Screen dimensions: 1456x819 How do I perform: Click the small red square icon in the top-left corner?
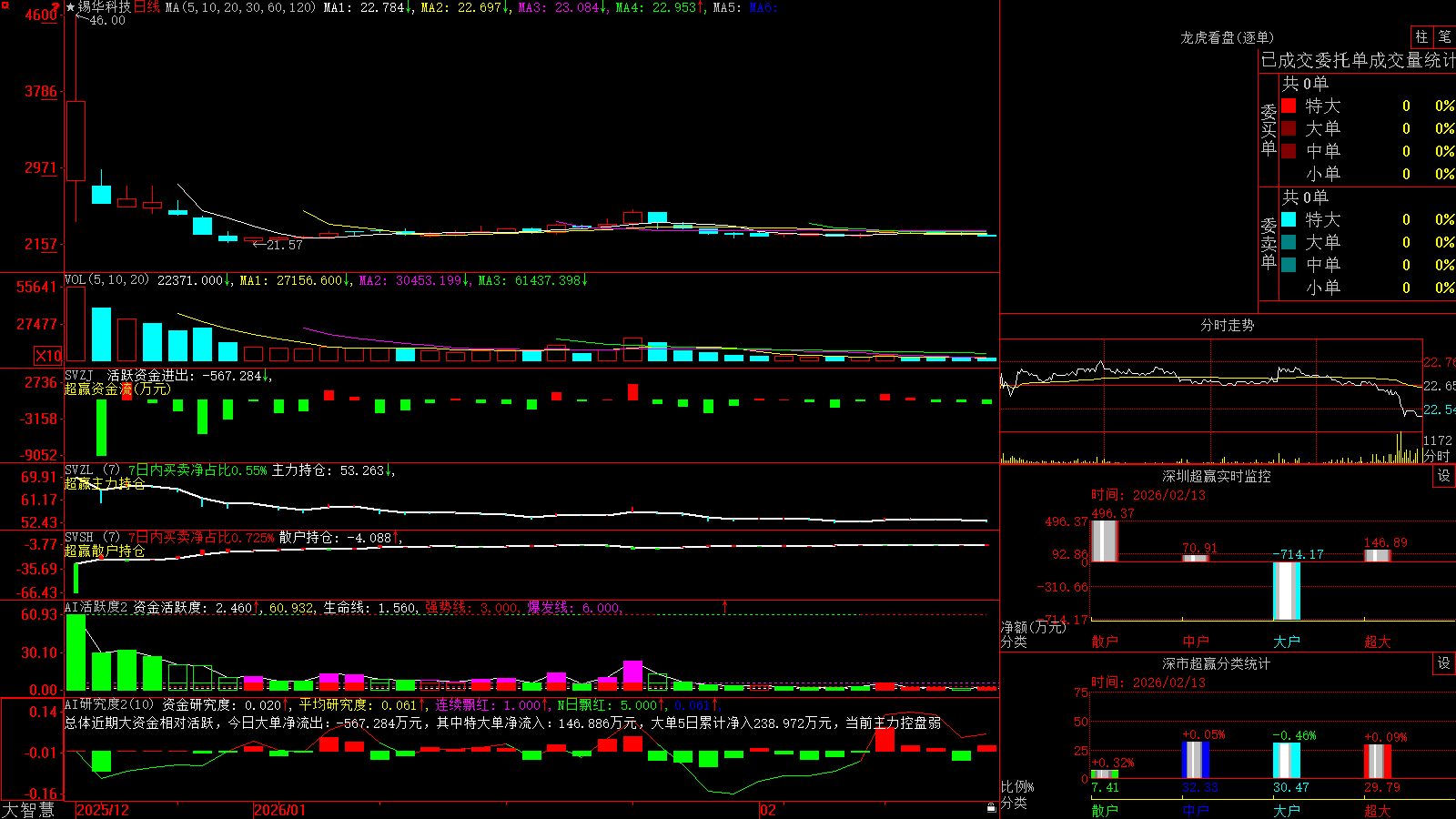pos(4,4)
